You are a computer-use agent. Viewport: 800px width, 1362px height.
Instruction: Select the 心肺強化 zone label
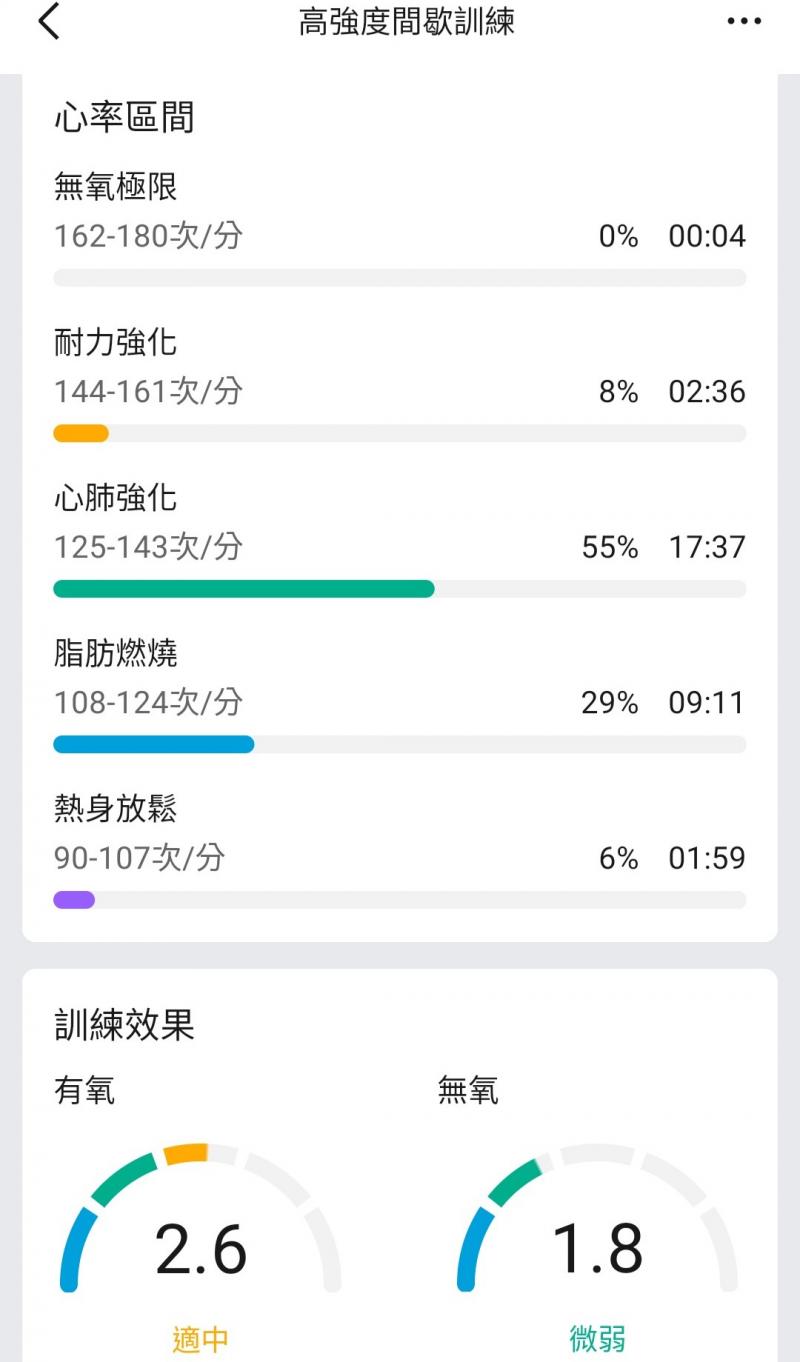pyautogui.click(x=116, y=498)
